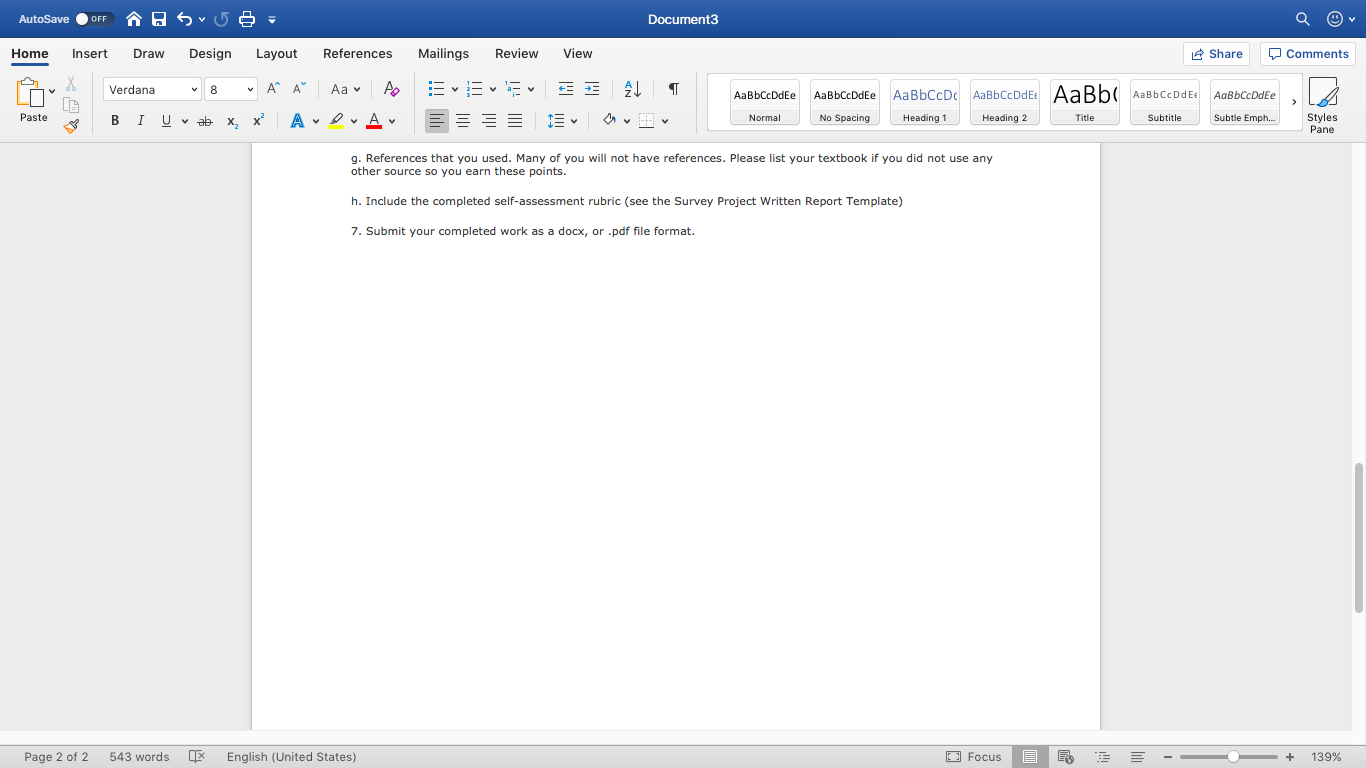Screen dimensions: 1366x768
Task: Switch to Web Layout view
Action: [x=1065, y=757]
